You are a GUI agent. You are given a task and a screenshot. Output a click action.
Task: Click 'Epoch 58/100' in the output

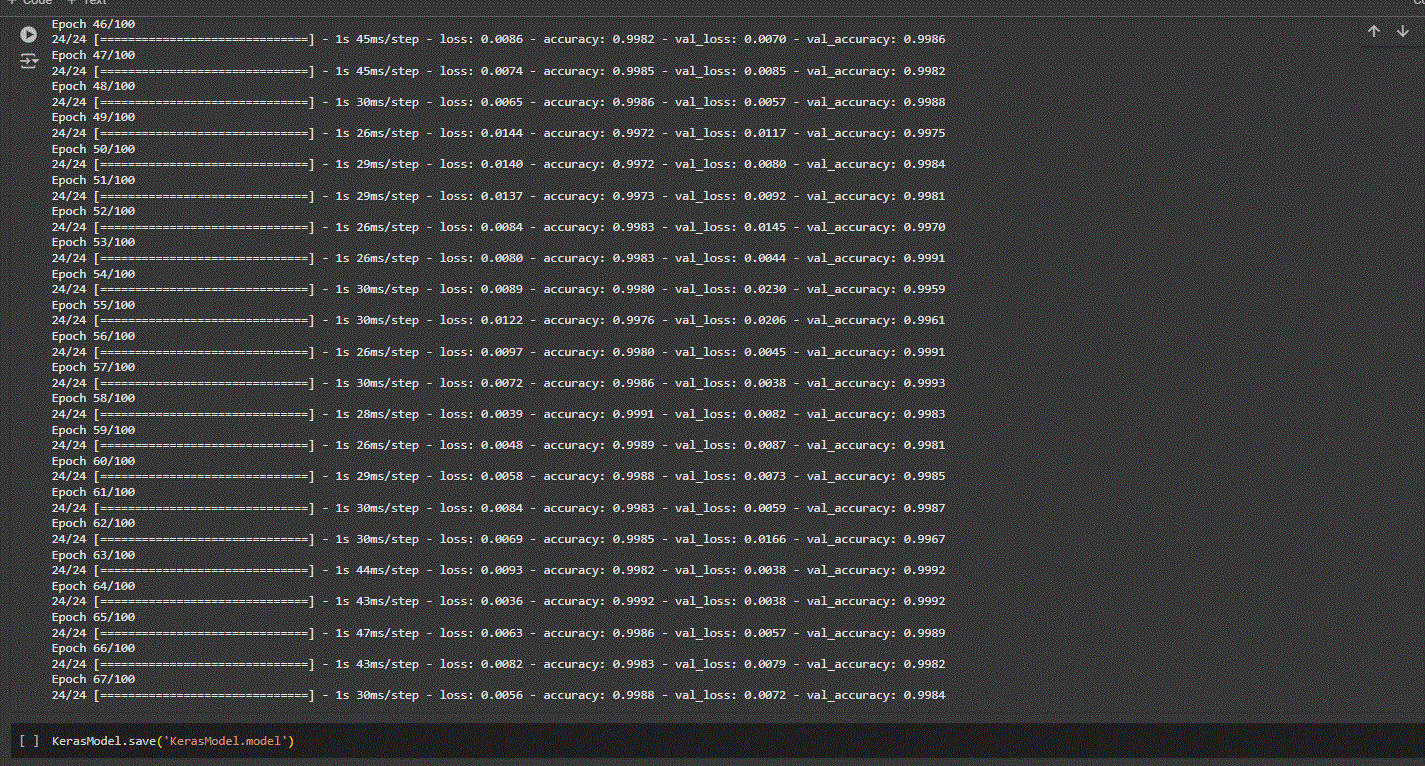(94, 398)
